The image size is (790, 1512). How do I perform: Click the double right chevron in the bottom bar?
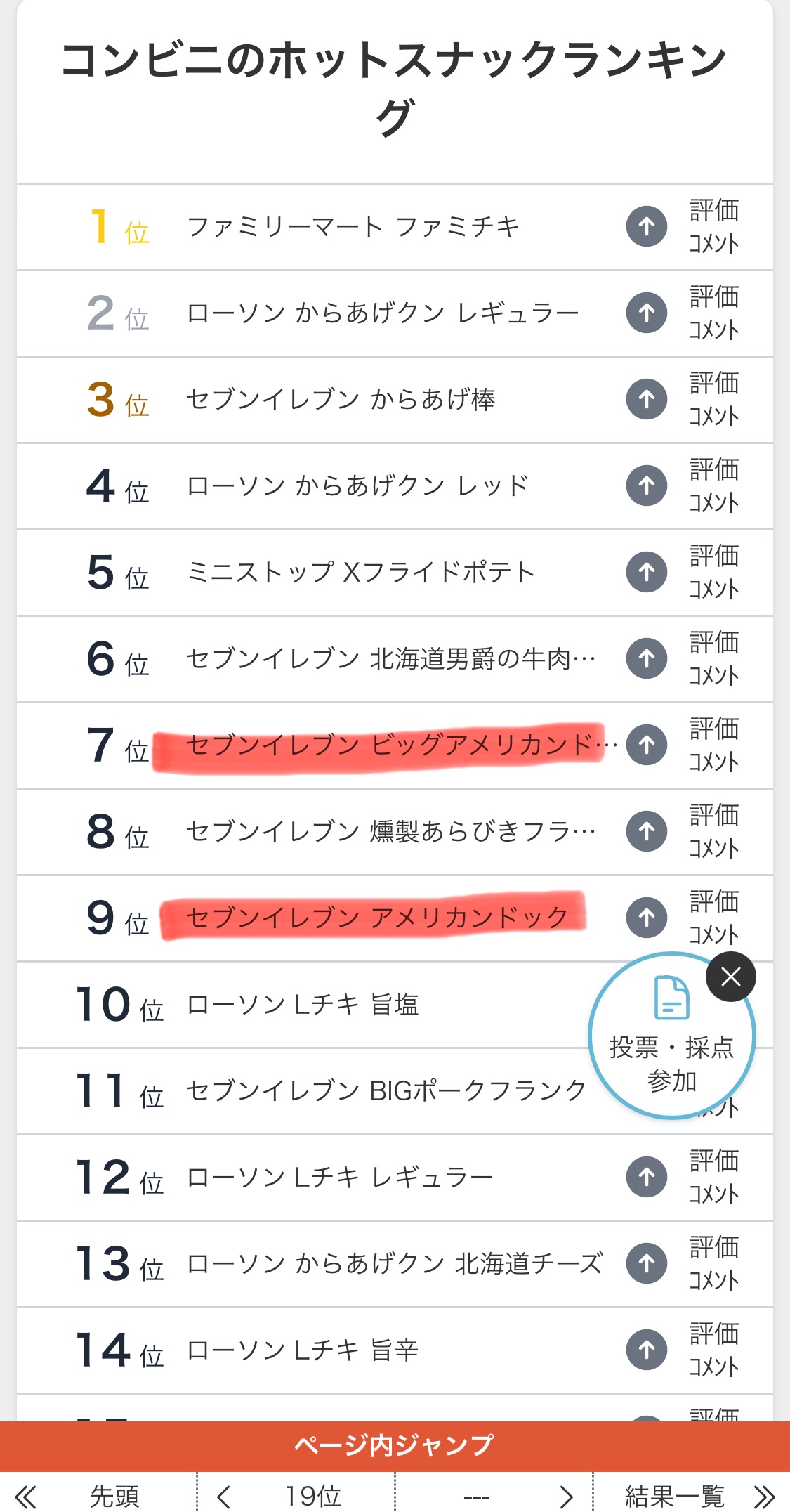764,1497
